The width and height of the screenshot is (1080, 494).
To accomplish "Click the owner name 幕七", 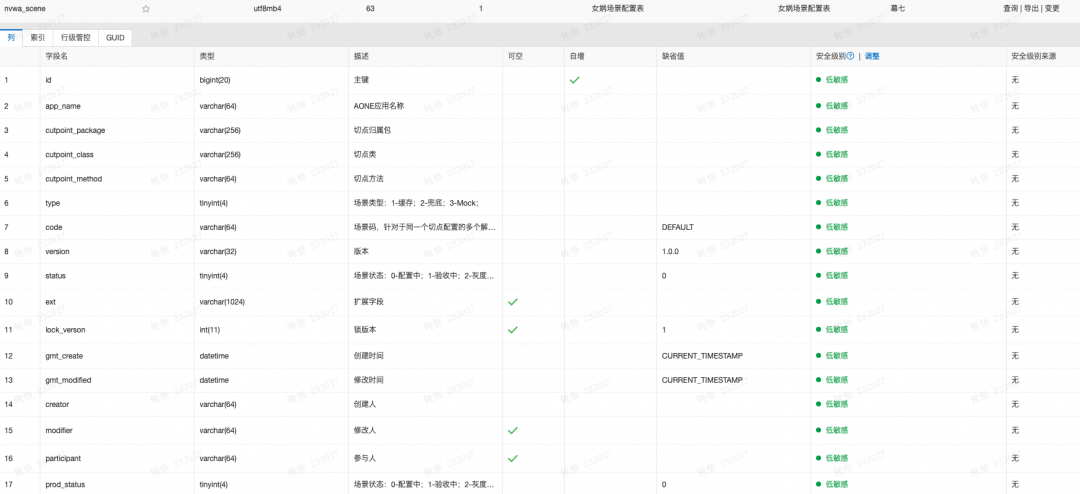I will tap(897, 9).
